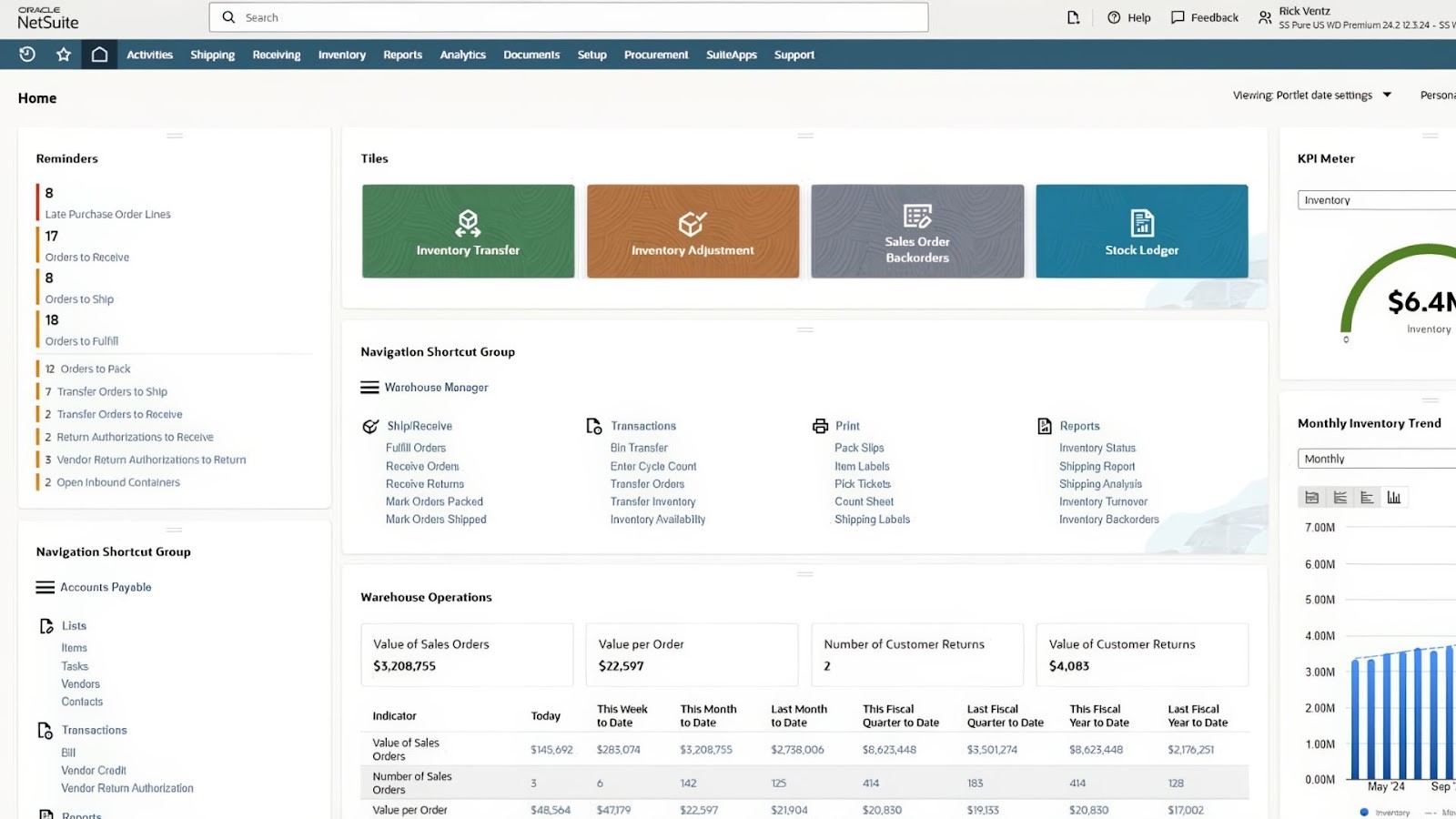The height and width of the screenshot is (819, 1456).
Task: Open the Sales Order Backorders tile
Action: click(x=916, y=230)
